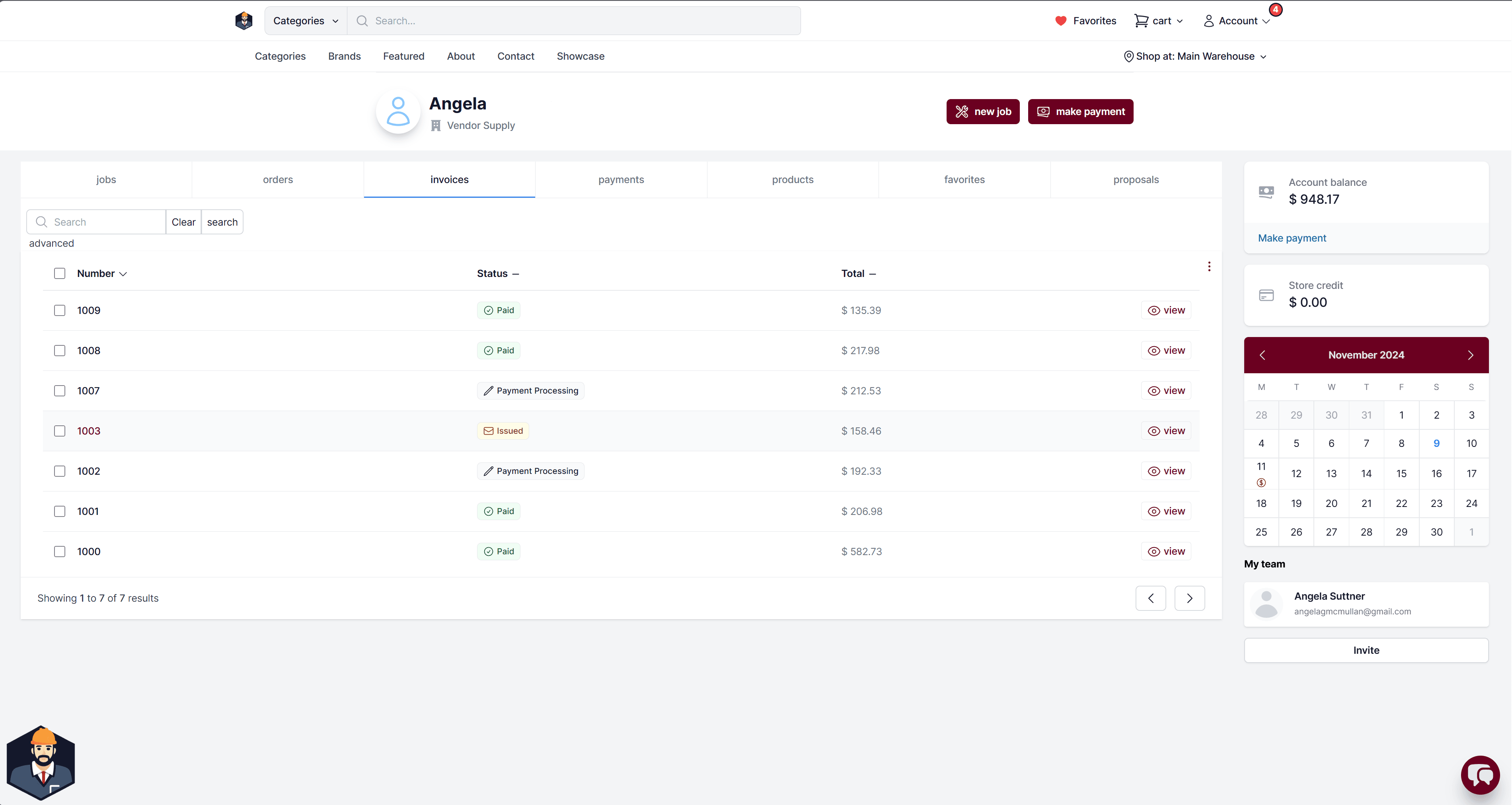The width and height of the screenshot is (1512, 805).
Task: Open Brands in navigation menu
Action: [x=344, y=57]
